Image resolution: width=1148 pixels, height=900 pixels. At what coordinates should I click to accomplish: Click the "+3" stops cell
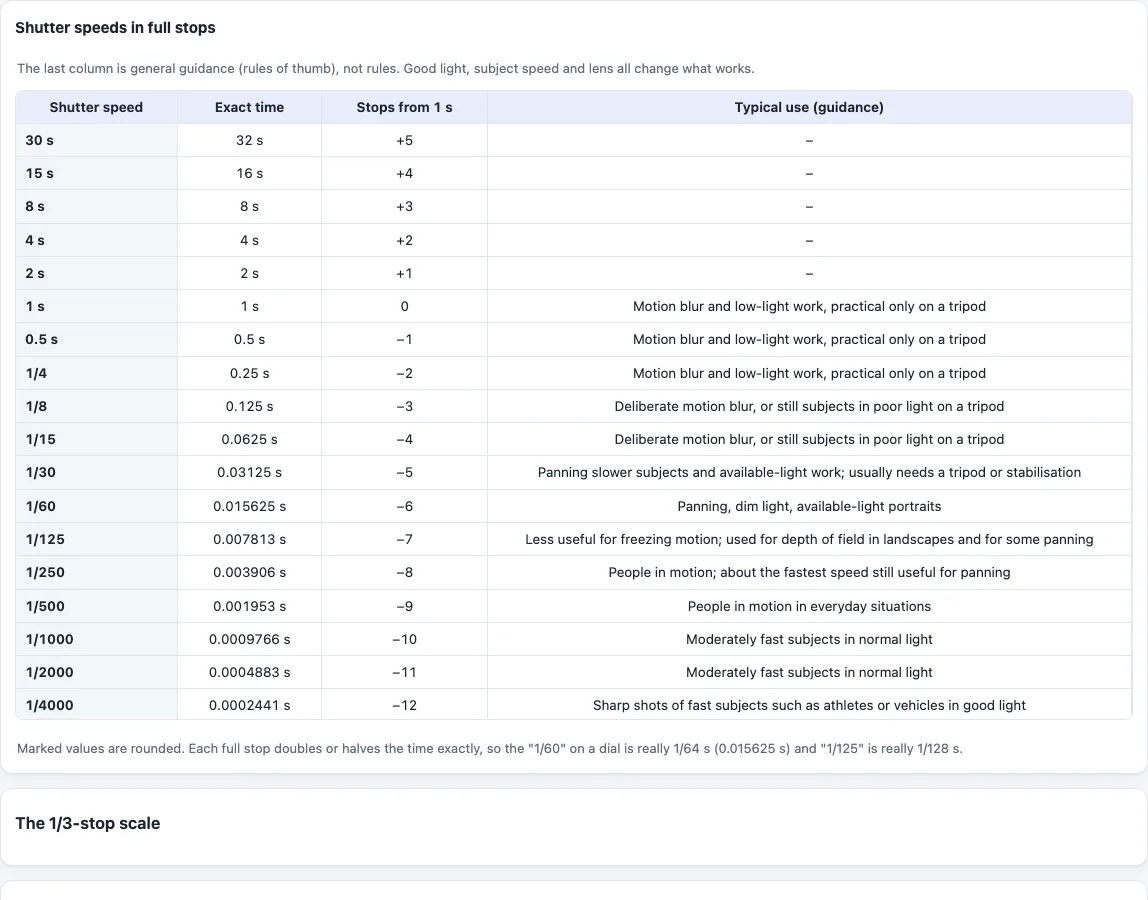click(404, 207)
